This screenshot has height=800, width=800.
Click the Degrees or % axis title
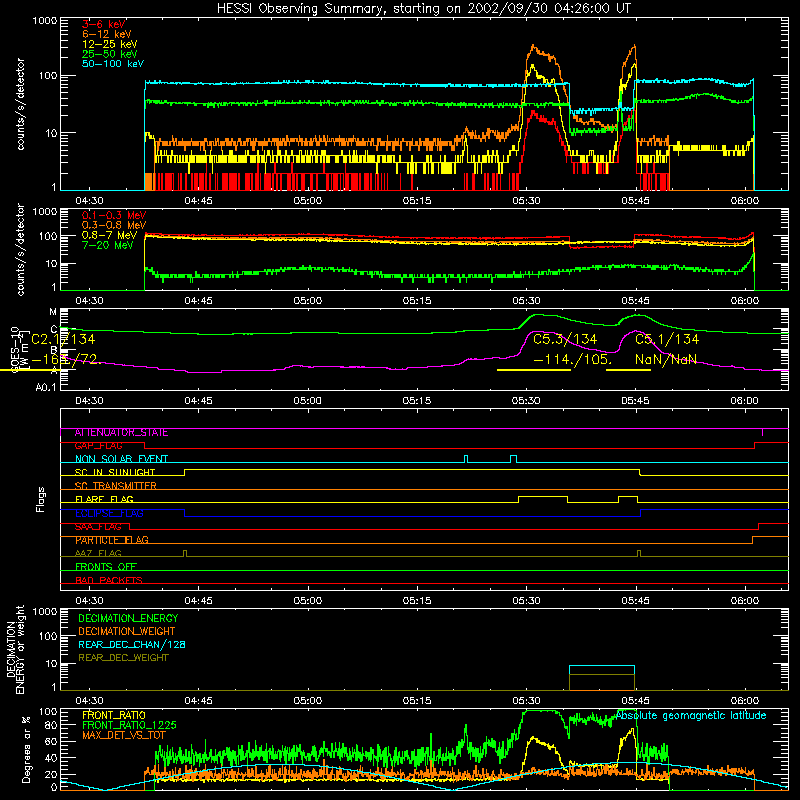25,750
